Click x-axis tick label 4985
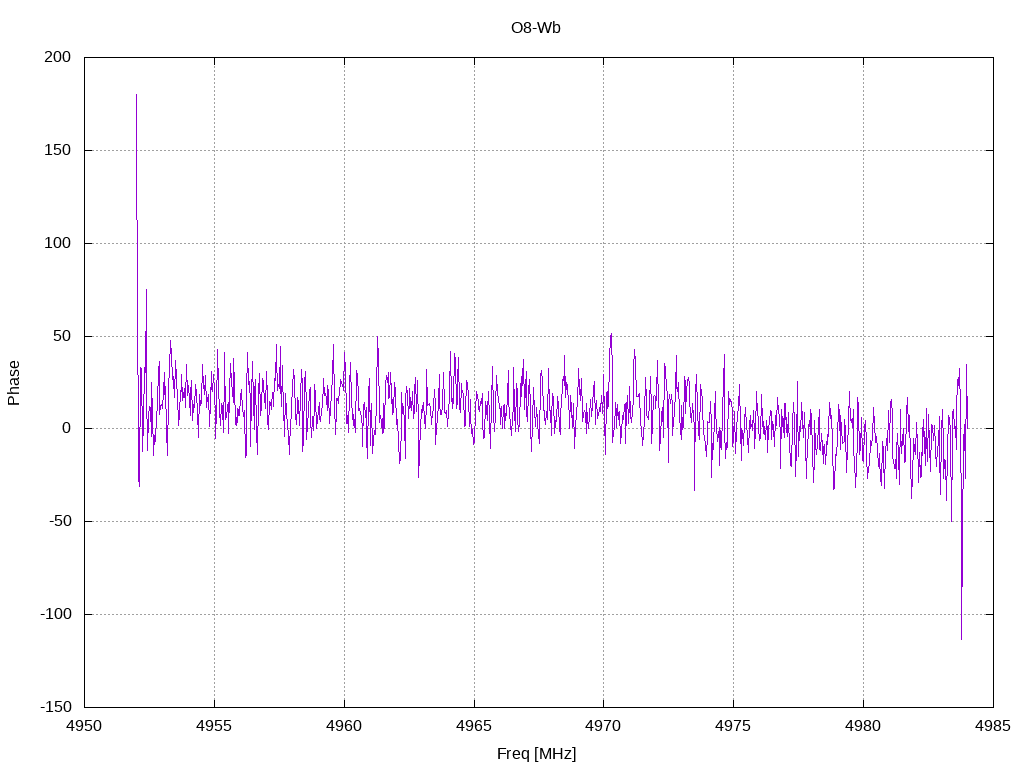Image resolution: width=1024 pixels, height=768 pixels. point(993,726)
